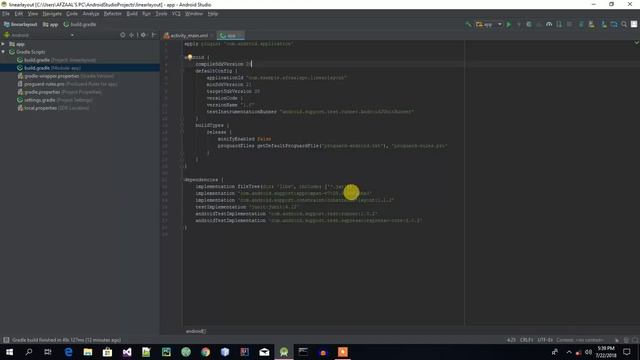
Task: Click the minifyEnabled false line
Action: pyautogui.click(x=244, y=139)
